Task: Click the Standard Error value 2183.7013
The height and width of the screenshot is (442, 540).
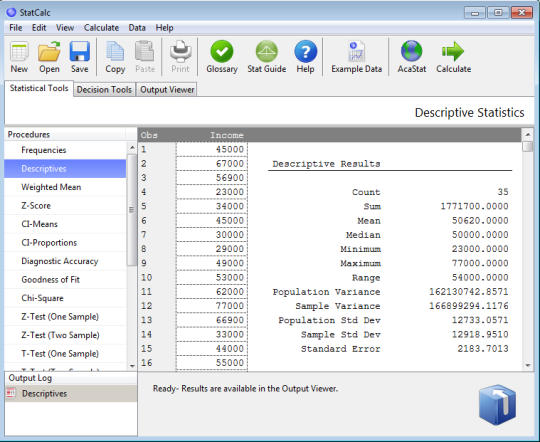Action: click(x=482, y=349)
